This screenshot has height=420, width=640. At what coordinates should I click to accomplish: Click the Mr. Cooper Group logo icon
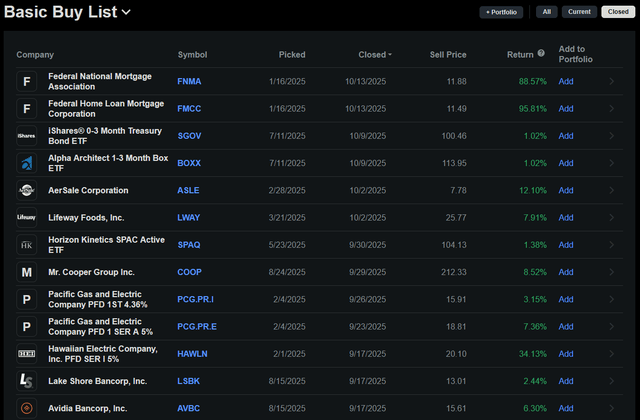pos(27,272)
